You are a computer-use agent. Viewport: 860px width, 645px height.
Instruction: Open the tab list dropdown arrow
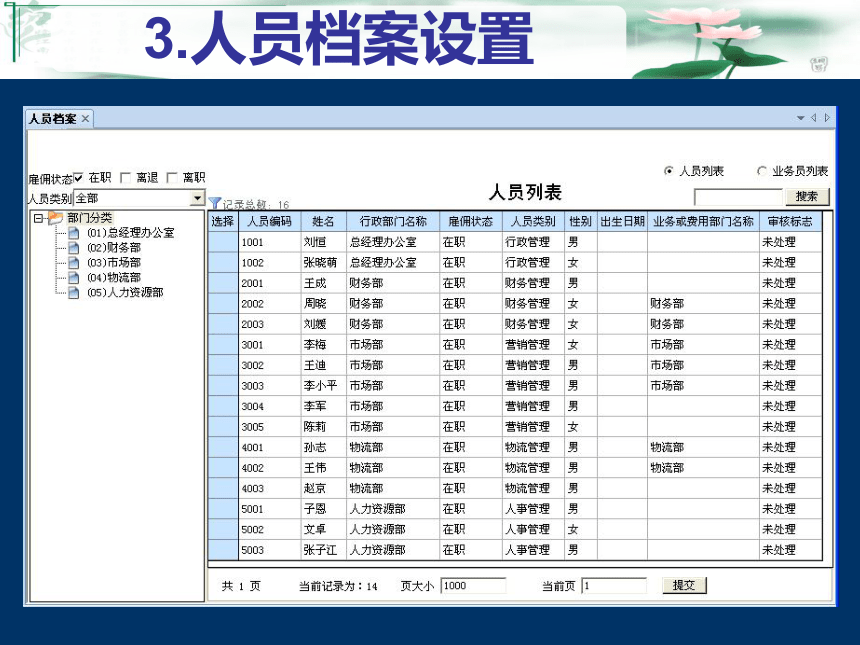click(801, 118)
